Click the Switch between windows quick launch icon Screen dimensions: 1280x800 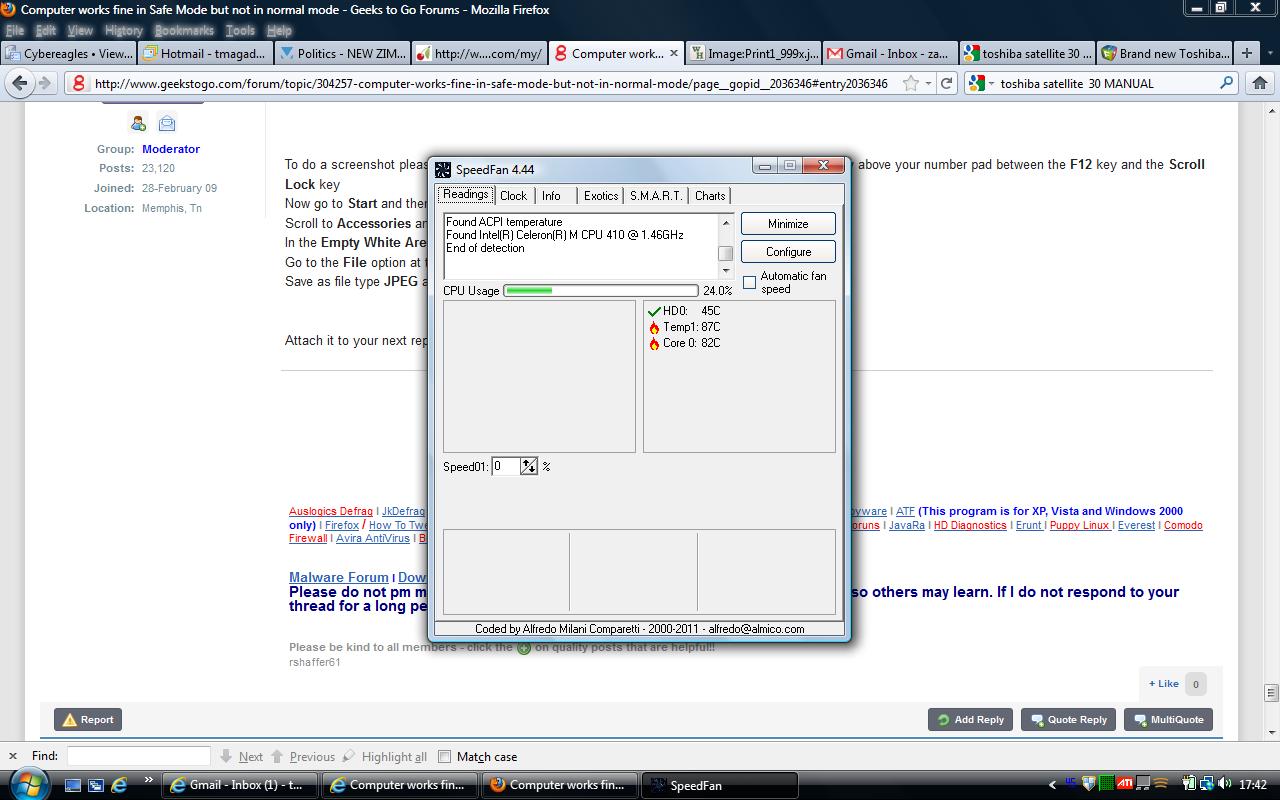coord(96,785)
